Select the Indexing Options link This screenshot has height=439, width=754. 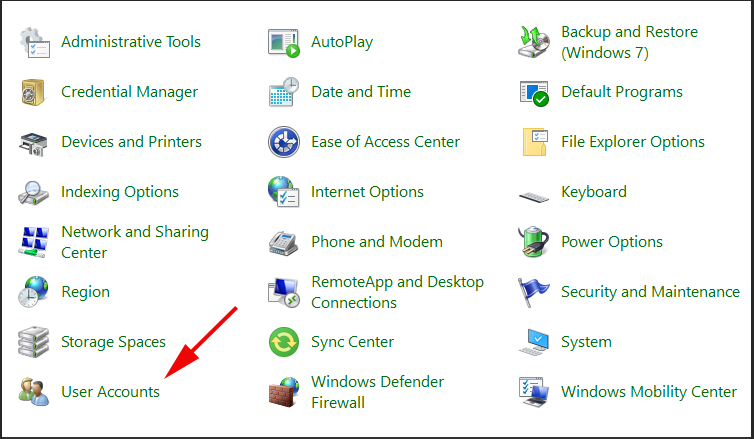(x=120, y=192)
